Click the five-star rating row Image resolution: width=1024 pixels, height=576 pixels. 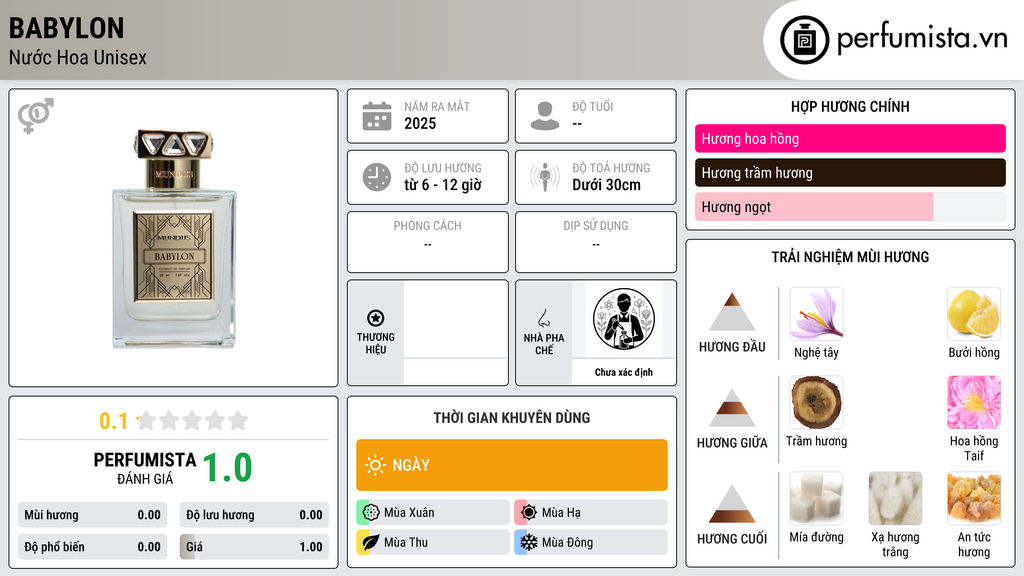point(192,420)
